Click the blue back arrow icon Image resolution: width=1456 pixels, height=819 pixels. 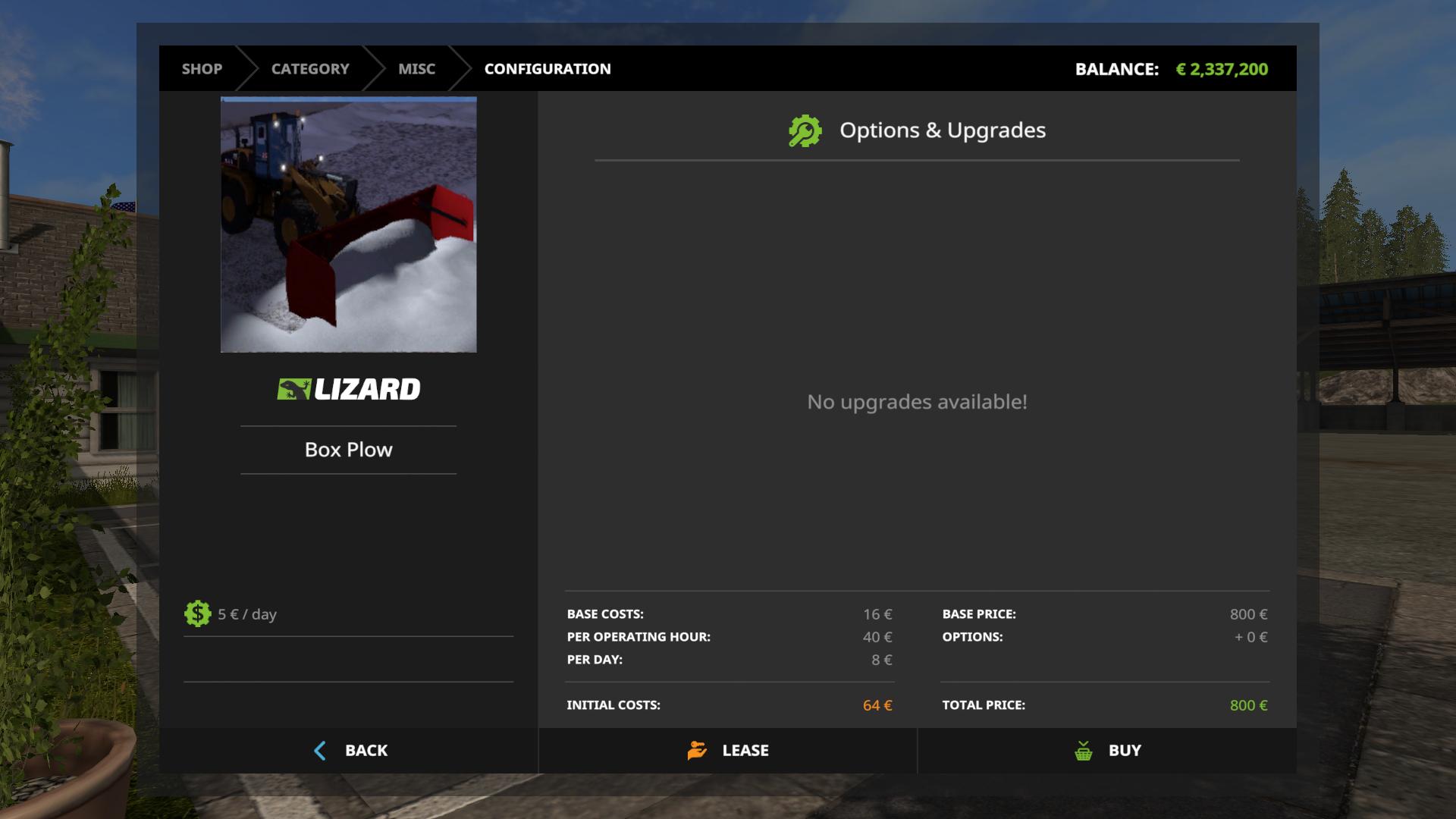320,751
